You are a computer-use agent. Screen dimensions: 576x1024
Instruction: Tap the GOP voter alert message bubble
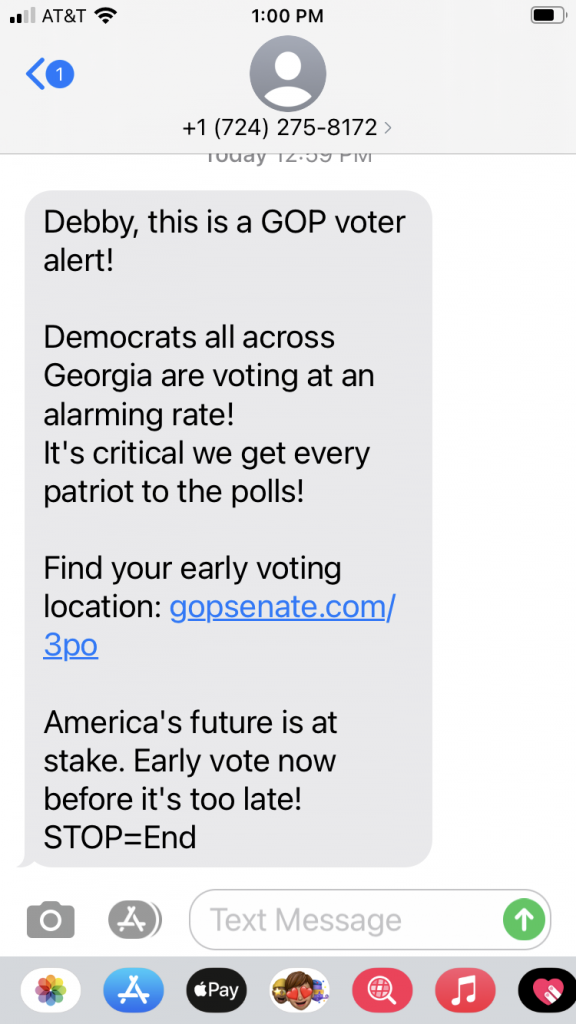(228, 528)
